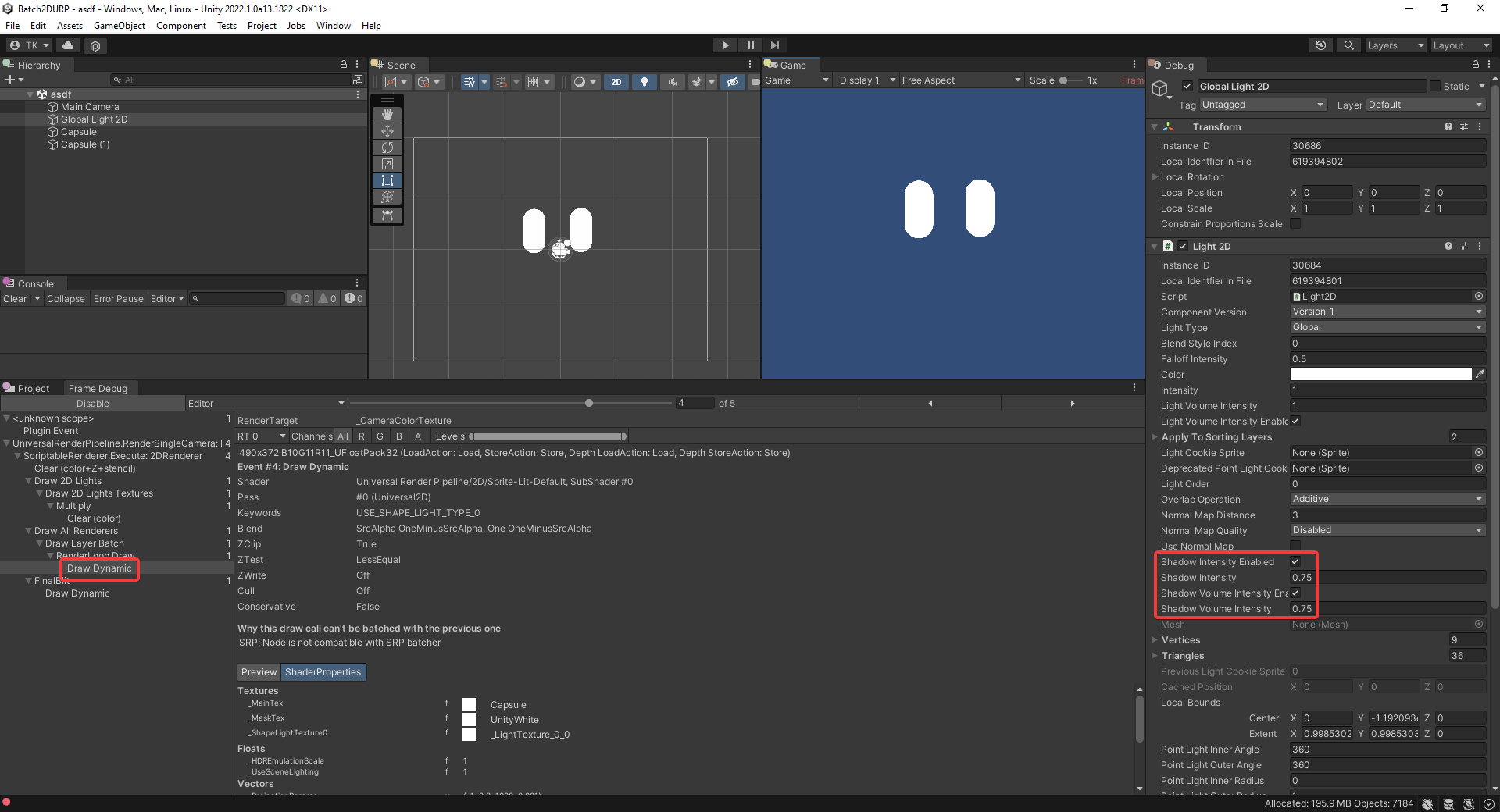Toggle scene lighting bulb icon
The width and height of the screenshot is (1500, 812).
[x=644, y=82]
